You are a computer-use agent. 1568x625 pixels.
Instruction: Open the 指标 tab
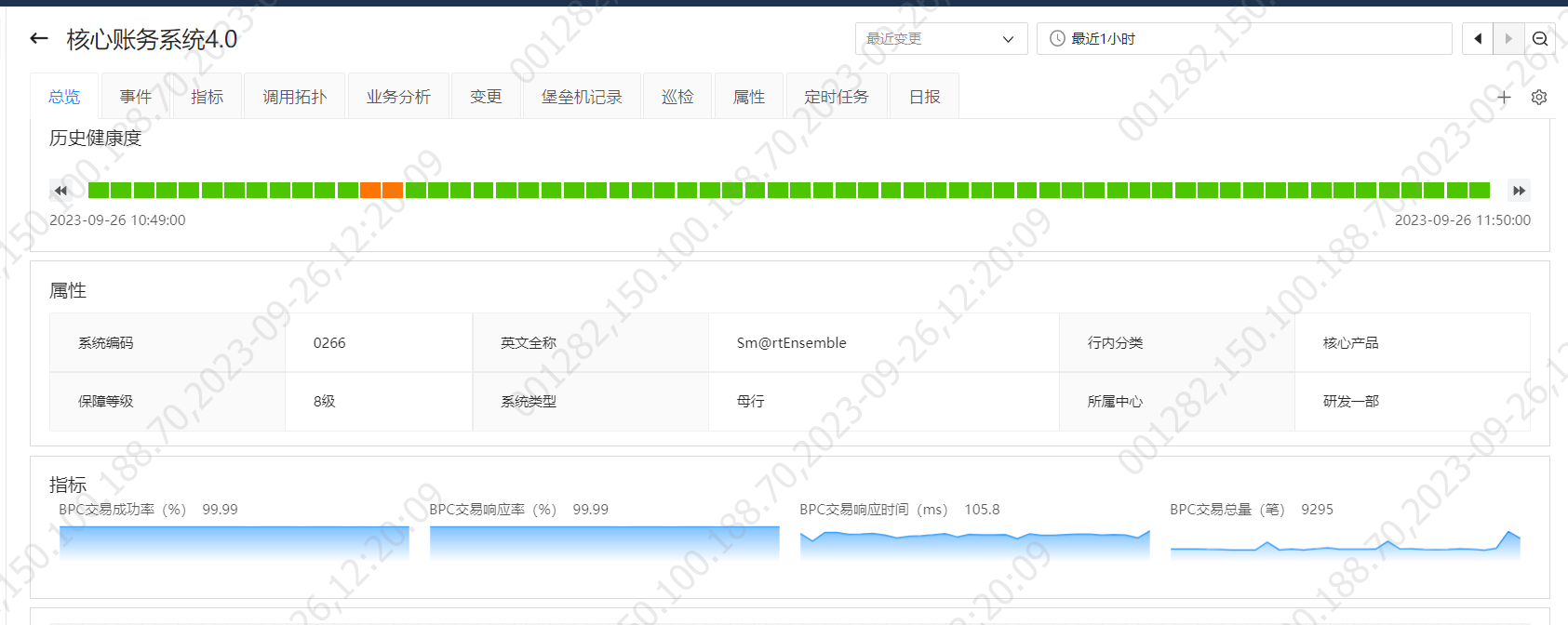[x=208, y=97]
